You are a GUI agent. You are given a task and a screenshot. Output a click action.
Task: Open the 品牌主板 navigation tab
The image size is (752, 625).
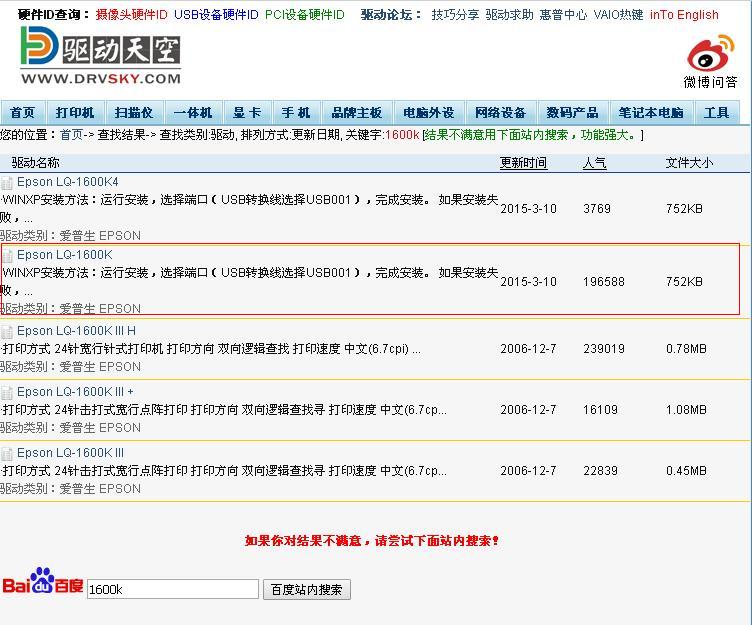357,113
